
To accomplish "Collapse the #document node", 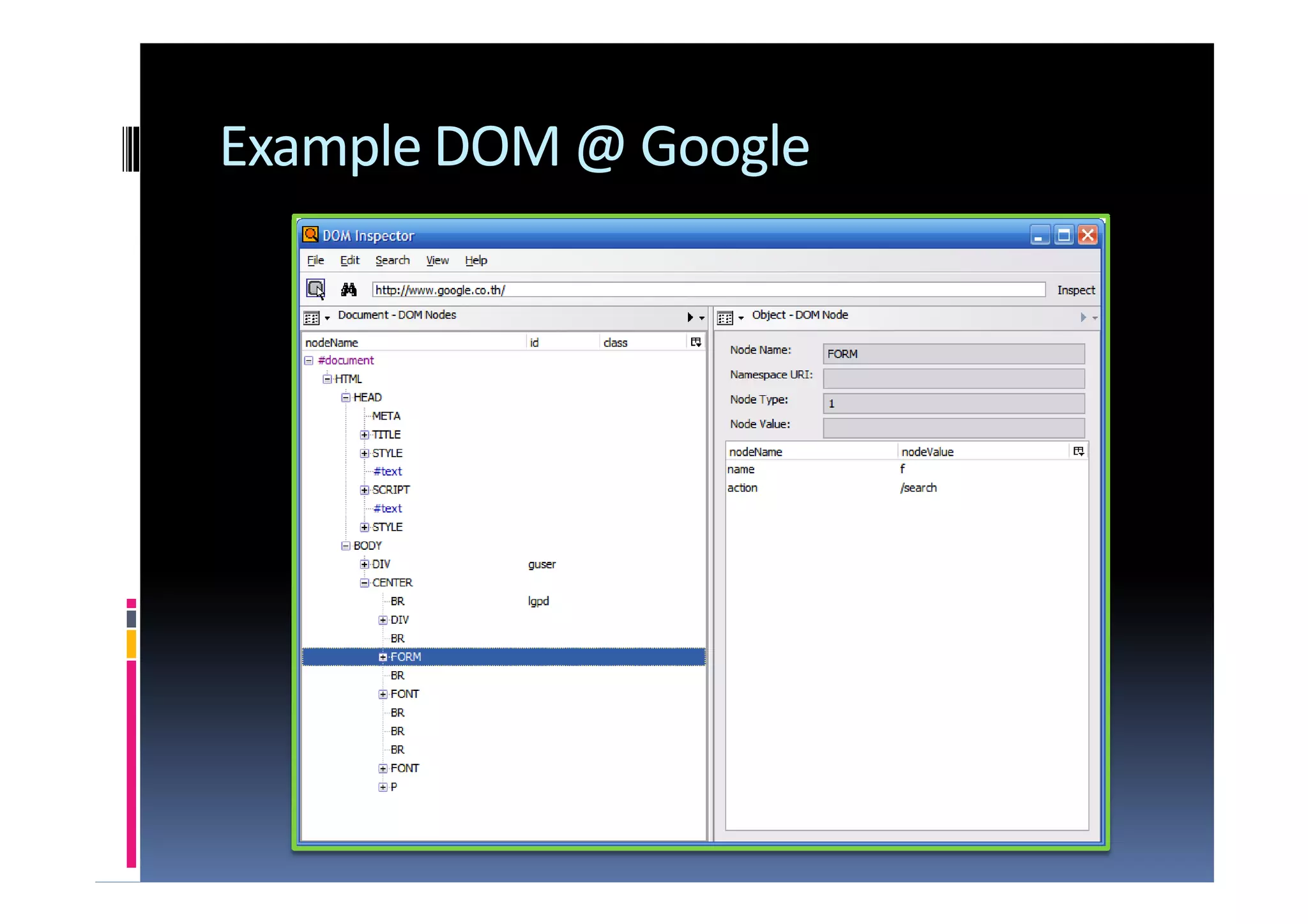I will 309,360.
